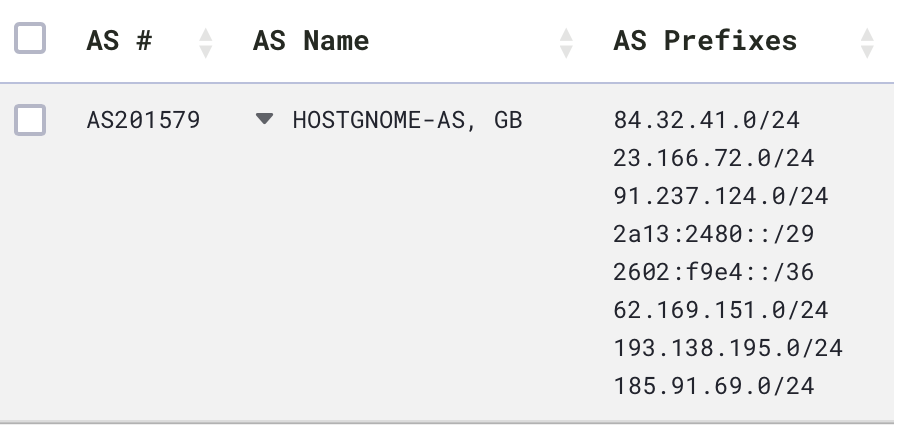Click prefix 62.169.151.0/24
922x448 pixels.
pos(721,311)
